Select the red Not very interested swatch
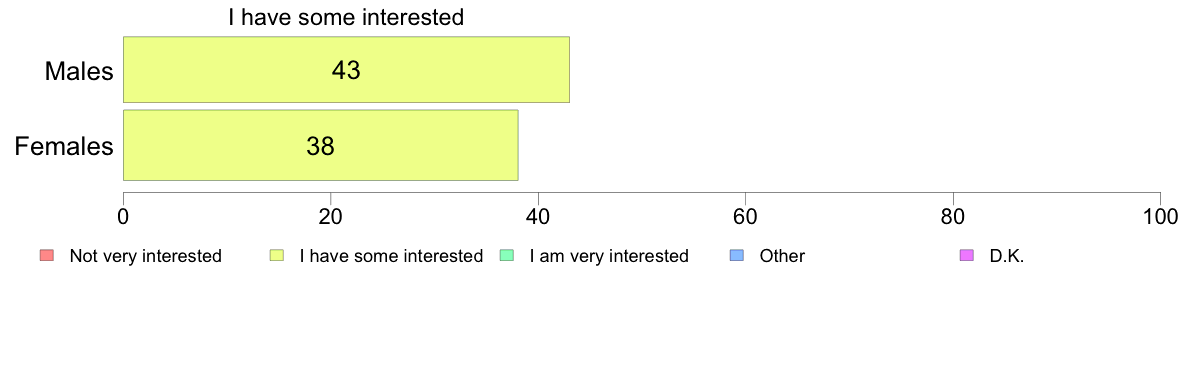The height and width of the screenshot is (368, 1188). tap(45, 256)
